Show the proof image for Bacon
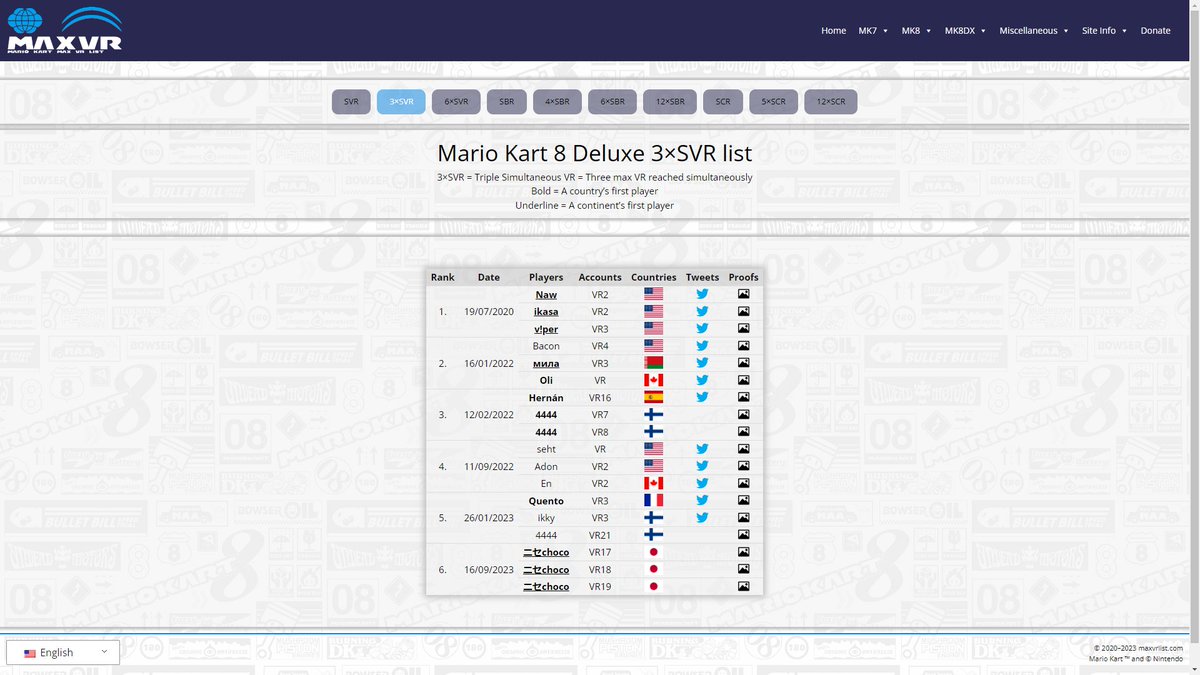The height and width of the screenshot is (675, 1200). [x=743, y=346]
